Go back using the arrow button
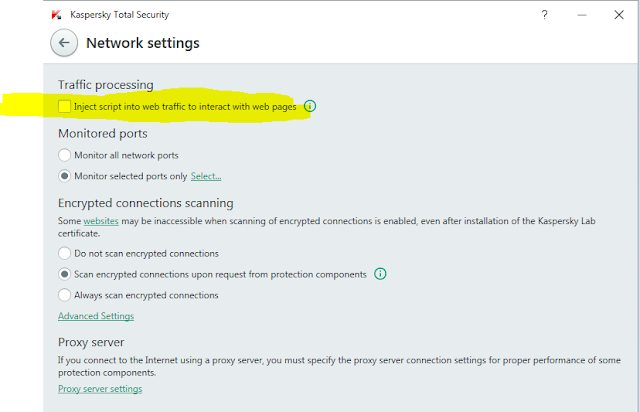Image resolution: width=640 pixels, height=412 pixels. click(x=64, y=43)
